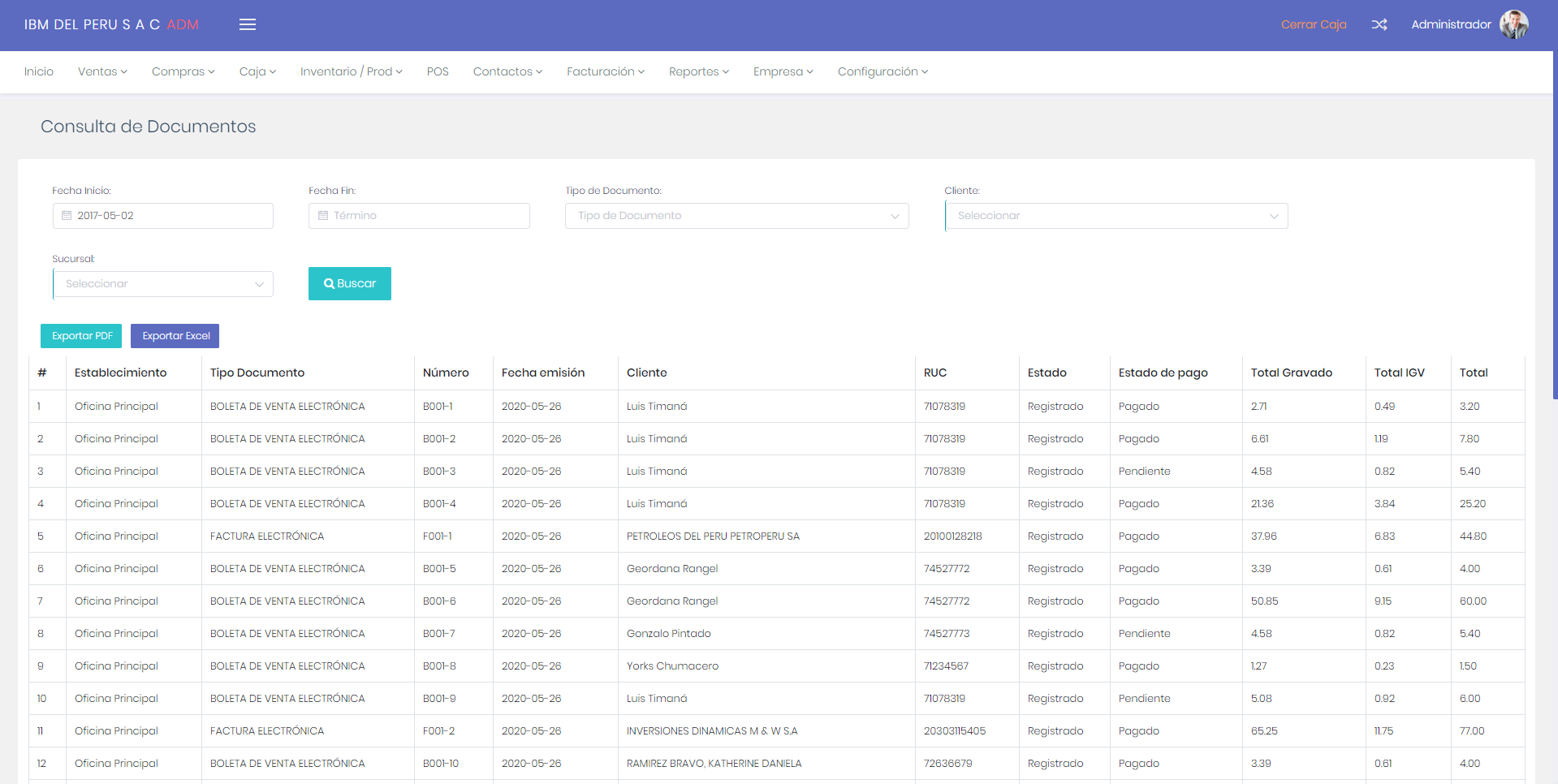Click the Total Gravado column header
1558x784 pixels.
pyautogui.click(x=1291, y=373)
